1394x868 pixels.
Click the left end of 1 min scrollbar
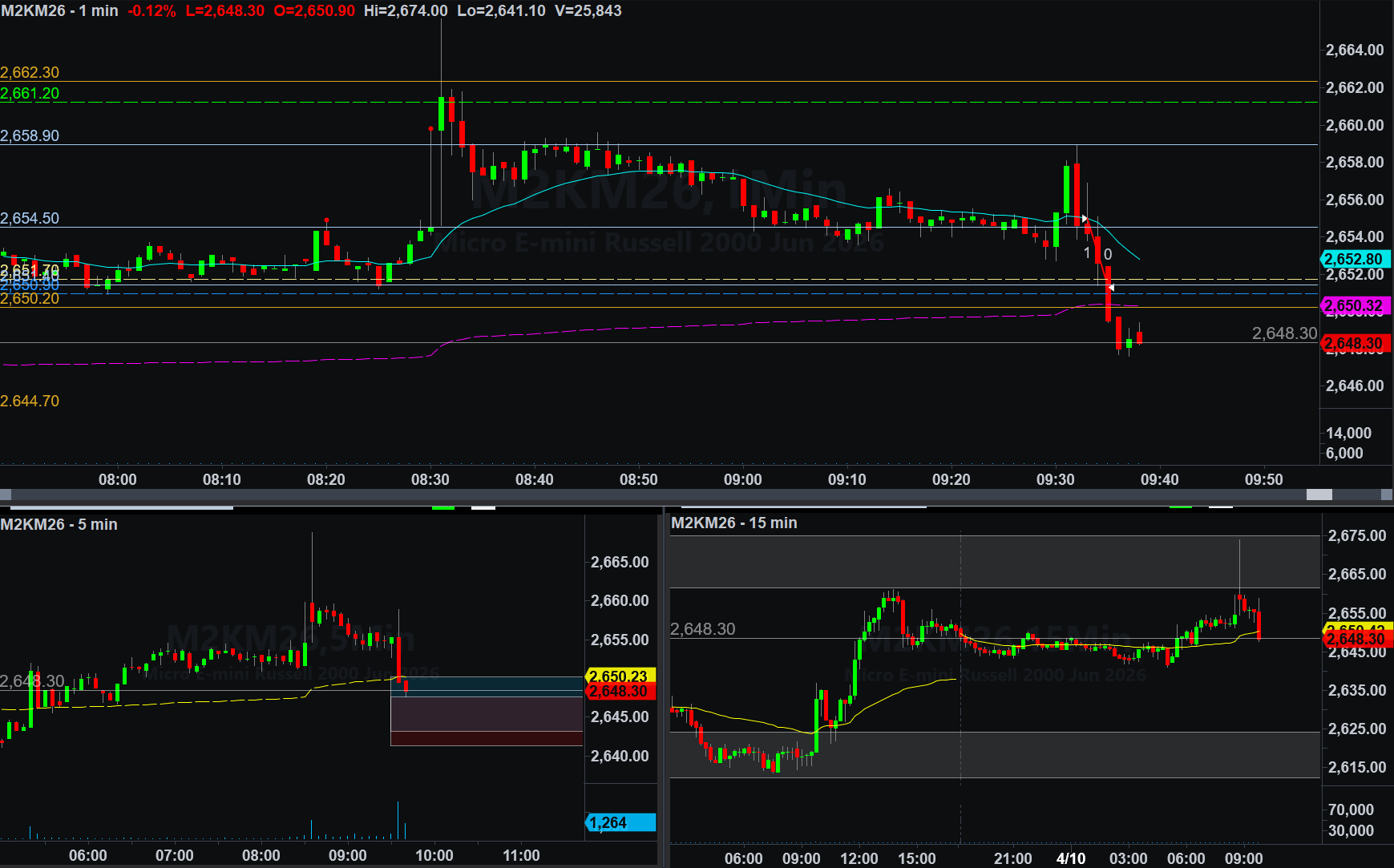pos(6,495)
